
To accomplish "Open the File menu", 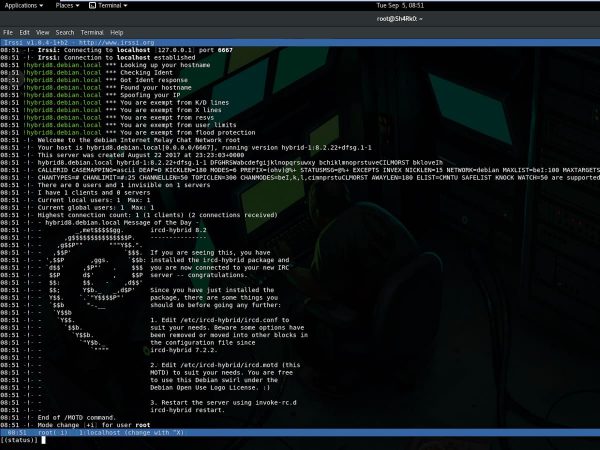I will coord(8,33).
